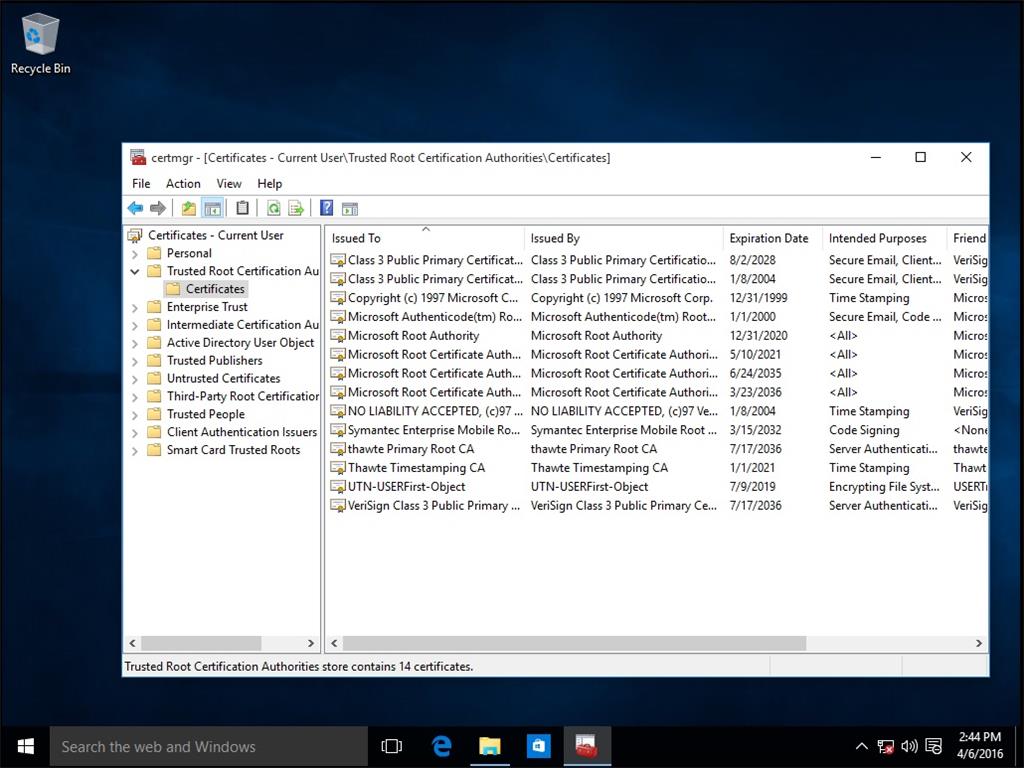
Task: Click the certmgr toolbox icon in taskbar
Action: pos(586,746)
